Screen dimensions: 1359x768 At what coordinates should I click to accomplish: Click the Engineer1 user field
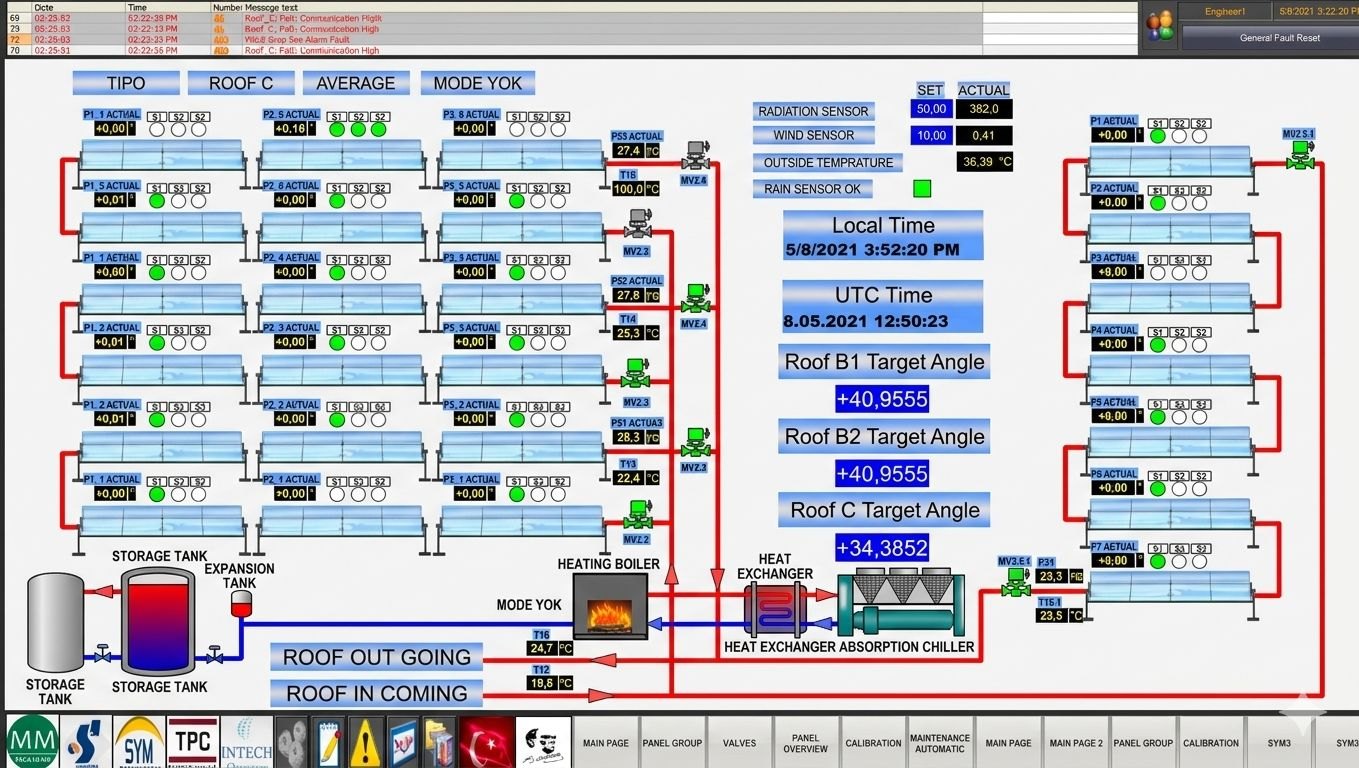[1225, 11]
